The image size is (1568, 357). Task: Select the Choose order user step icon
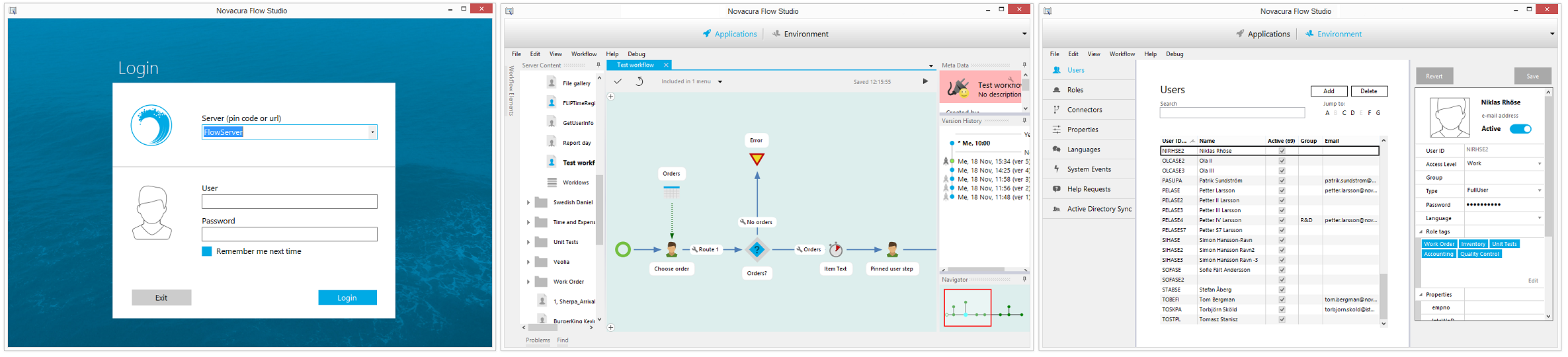pyautogui.click(x=672, y=249)
